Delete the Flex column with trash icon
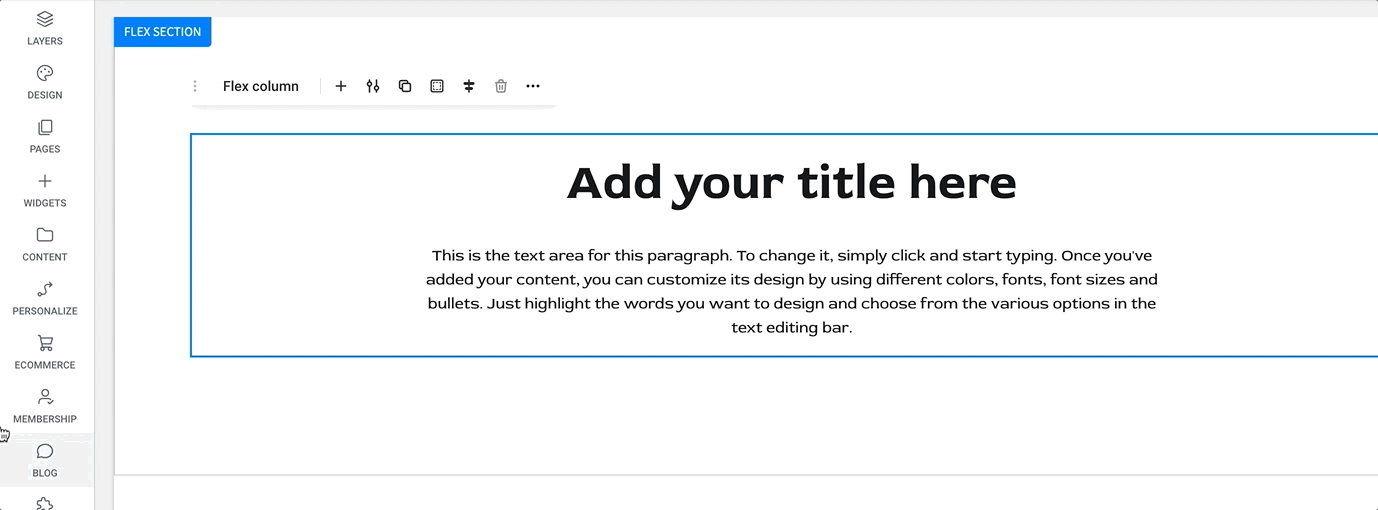Image resolution: width=1378 pixels, height=510 pixels. click(x=501, y=86)
